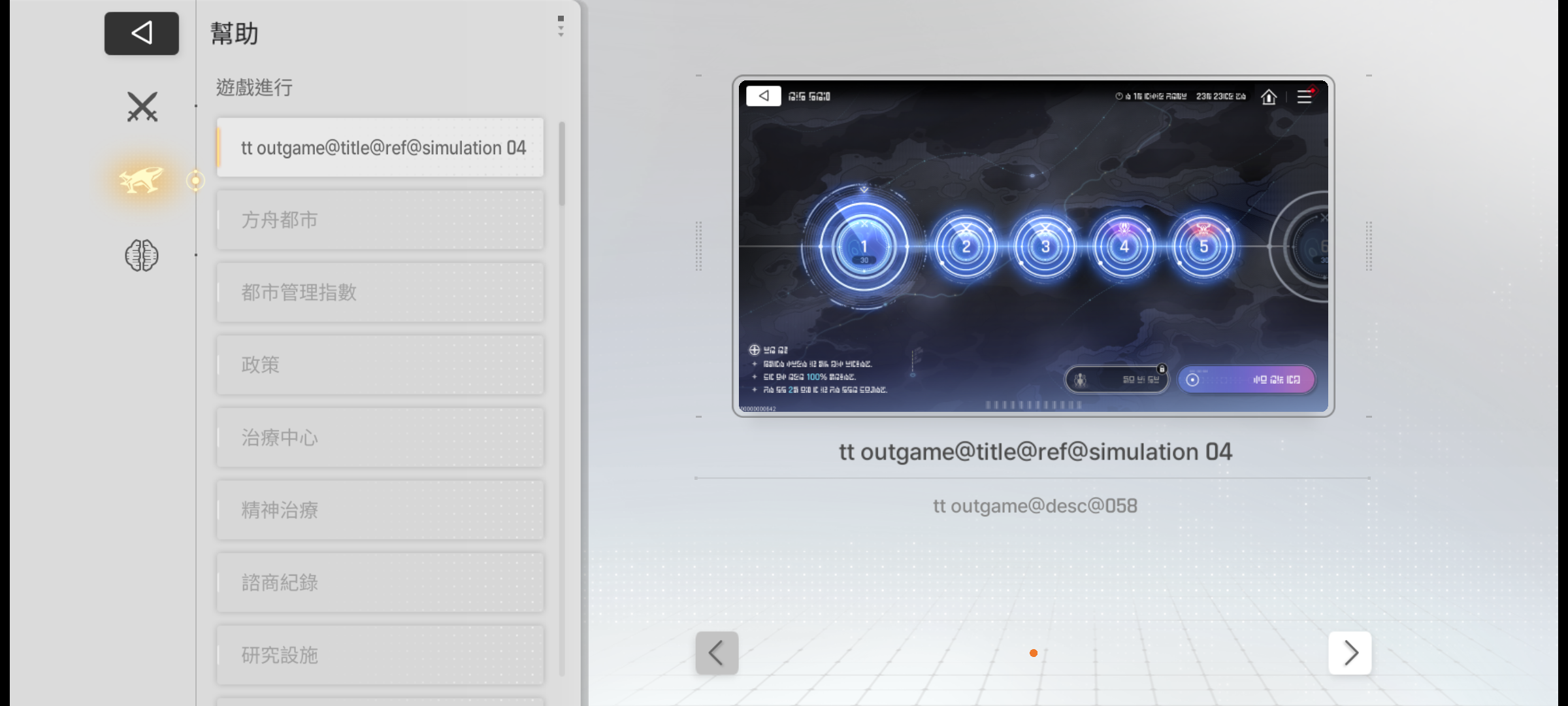Screen dimensions: 1568x706
Task: Click the orange page indicator dot
Action: tap(1034, 653)
